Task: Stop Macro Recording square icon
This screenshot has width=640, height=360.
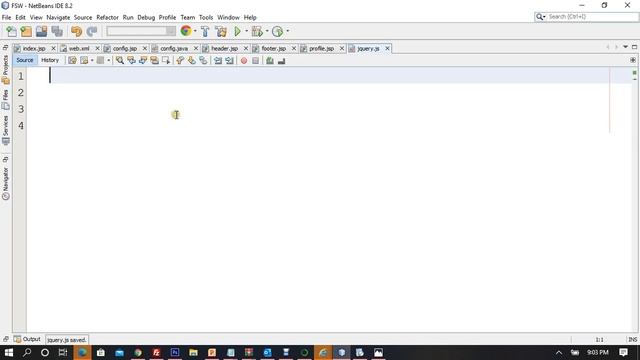Action: (256, 61)
